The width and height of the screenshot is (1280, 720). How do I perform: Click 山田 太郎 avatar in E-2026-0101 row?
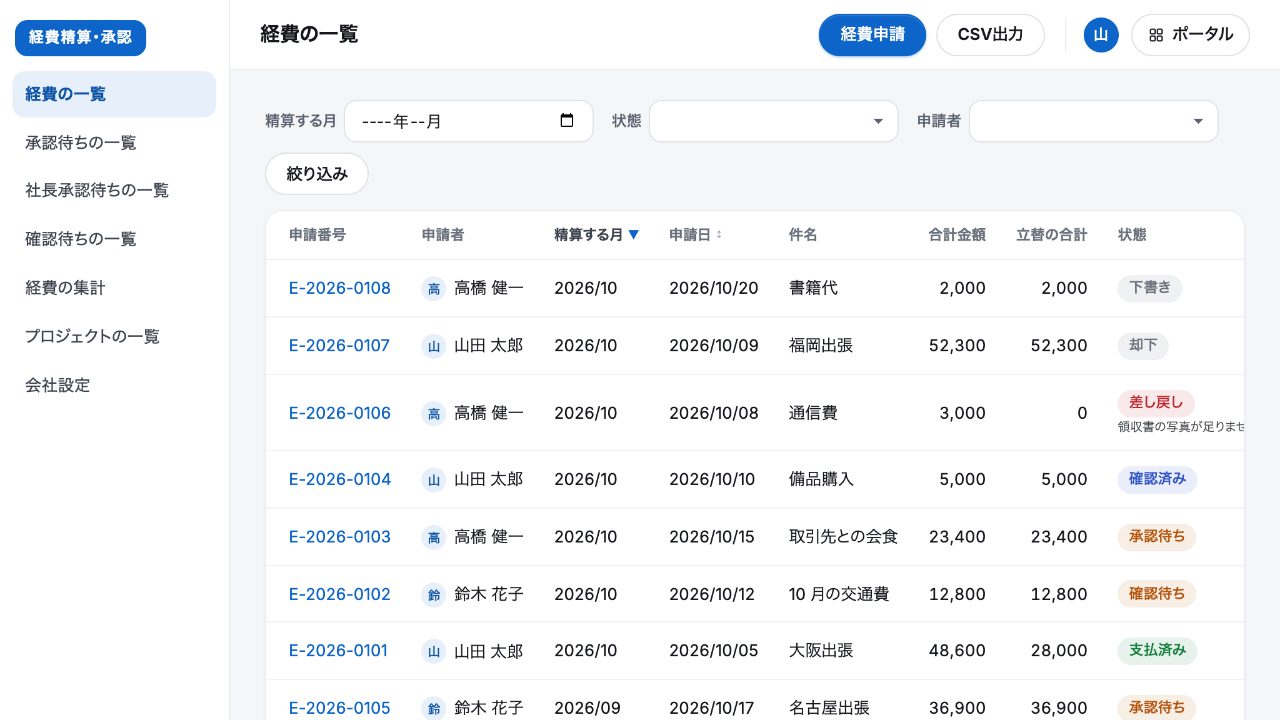[434, 652]
